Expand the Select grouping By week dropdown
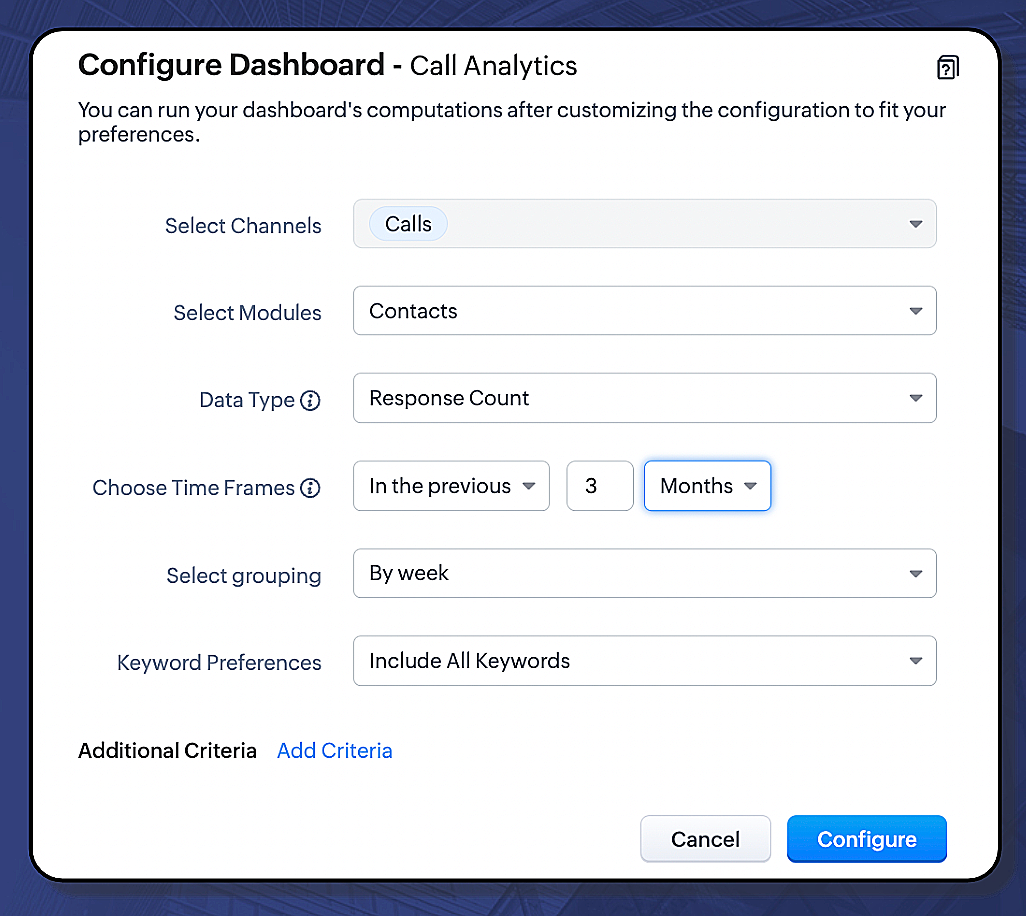This screenshot has width=1026, height=916. [644, 573]
